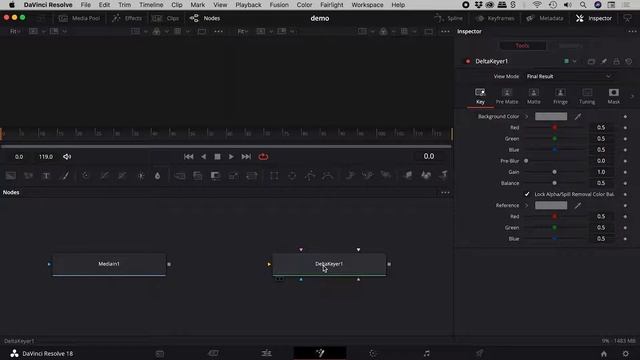Switch to the Matte tab
The image size is (640, 360).
click(x=533, y=97)
